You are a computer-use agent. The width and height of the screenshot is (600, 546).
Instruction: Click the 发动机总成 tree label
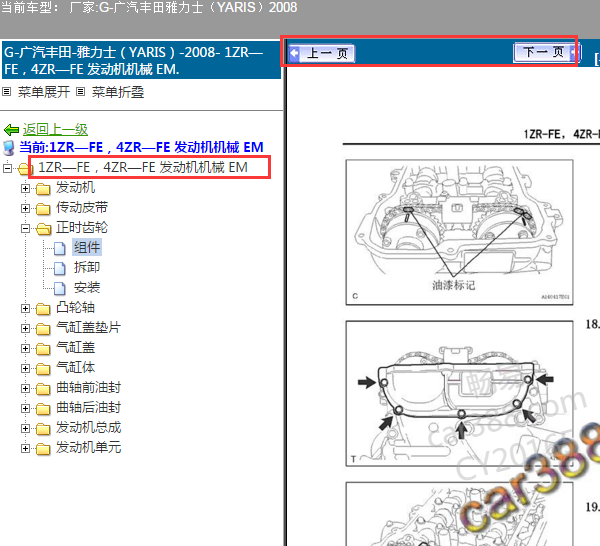pyautogui.click(x=88, y=427)
